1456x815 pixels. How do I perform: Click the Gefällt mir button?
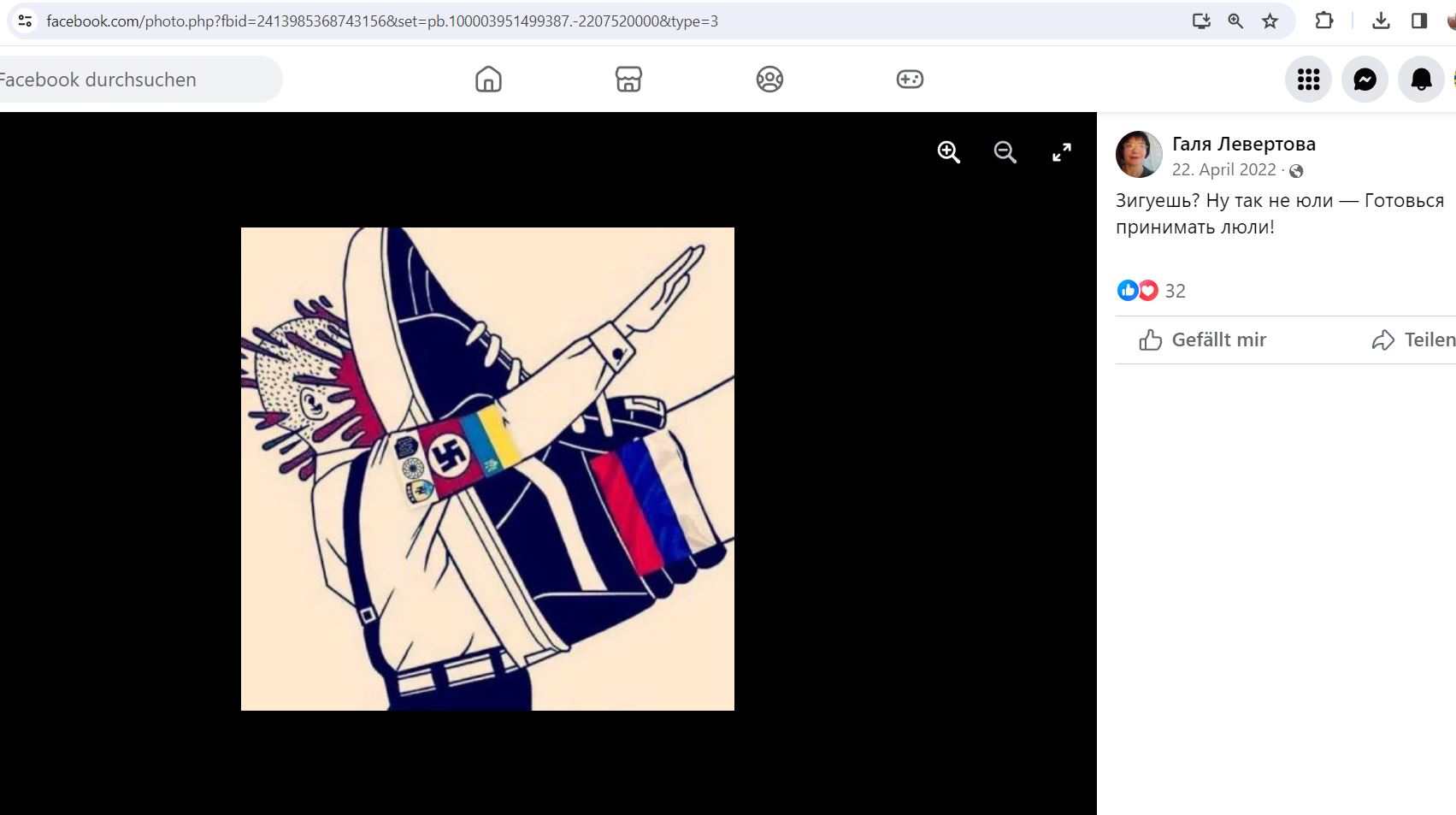click(1203, 340)
